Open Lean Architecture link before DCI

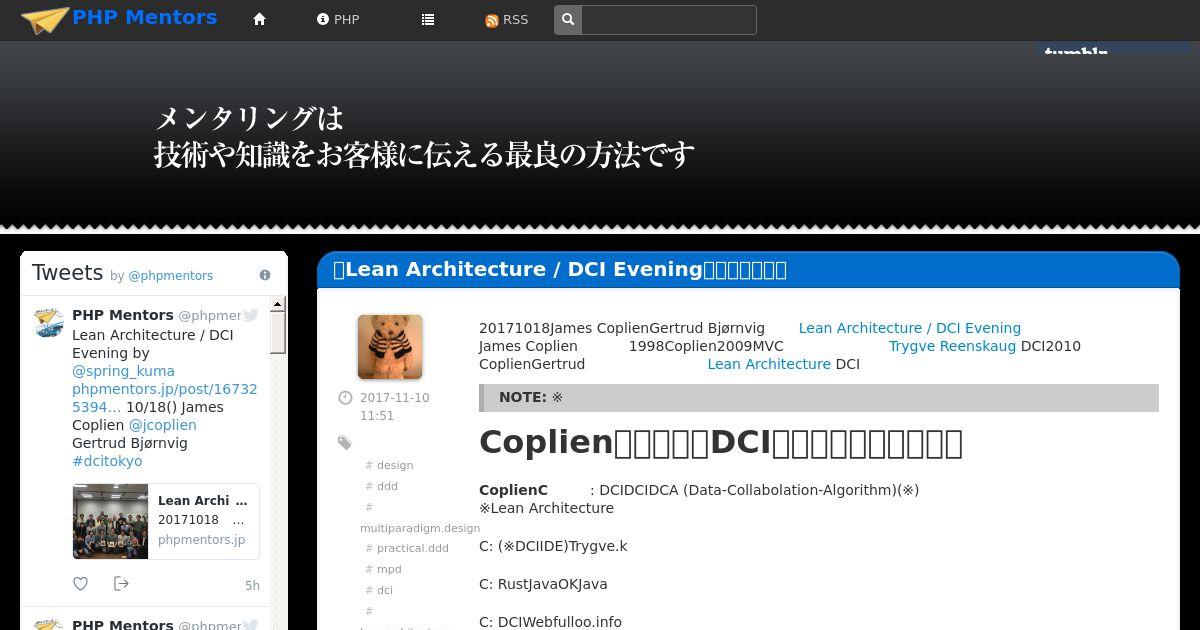click(769, 364)
